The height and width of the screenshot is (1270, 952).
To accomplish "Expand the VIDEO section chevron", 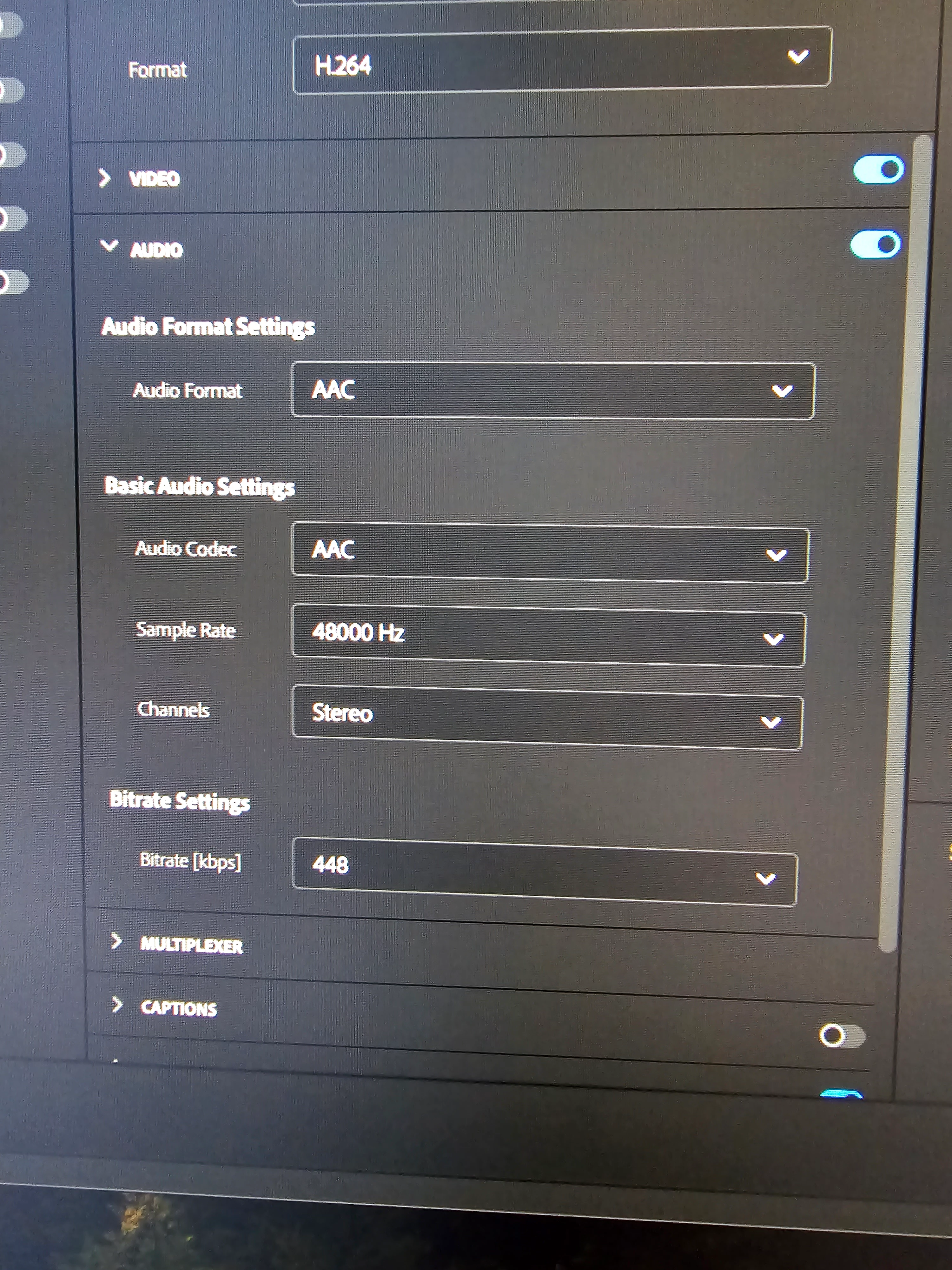I will click(x=104, y=178).
